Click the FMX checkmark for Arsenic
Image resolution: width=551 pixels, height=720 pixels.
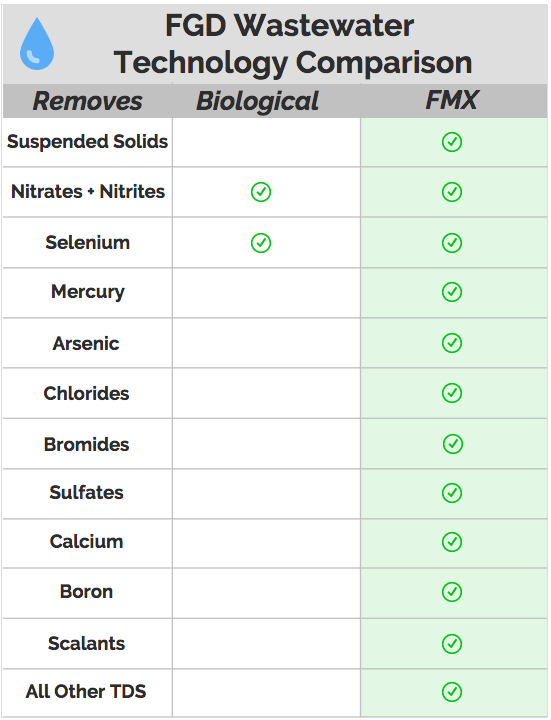452,343
